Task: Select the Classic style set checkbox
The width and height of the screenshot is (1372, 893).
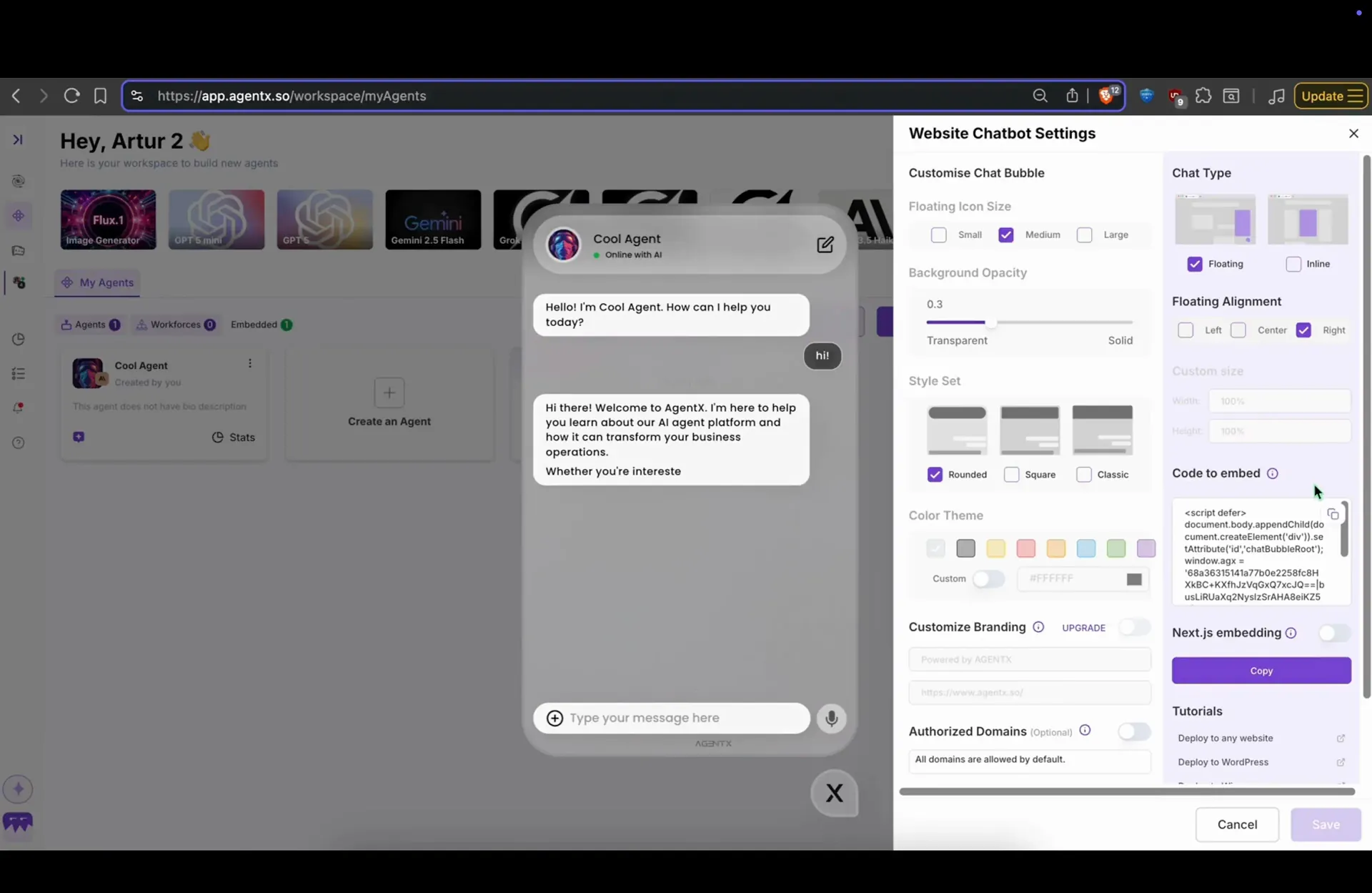Action: [1083, 475]
